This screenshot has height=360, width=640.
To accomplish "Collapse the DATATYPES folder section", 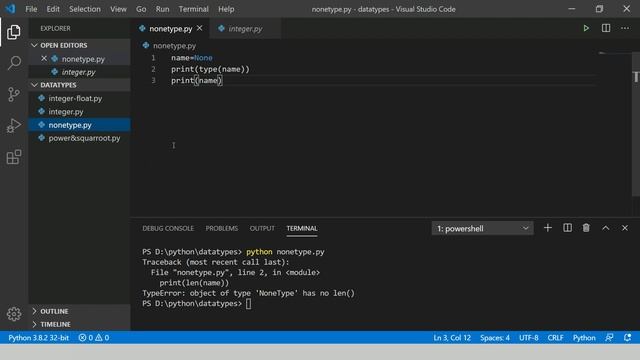I will [x=34, y=85].
